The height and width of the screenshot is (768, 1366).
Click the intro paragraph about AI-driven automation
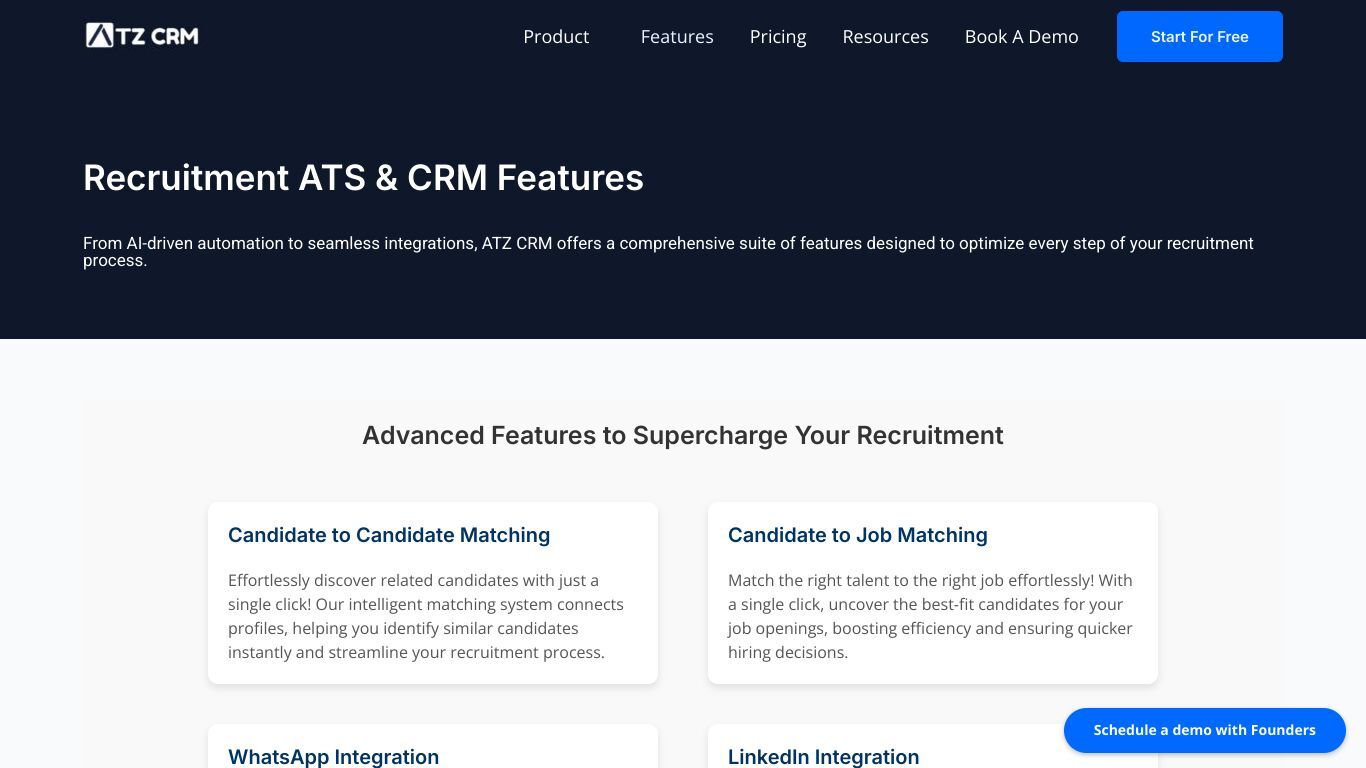tap(668, 252)
